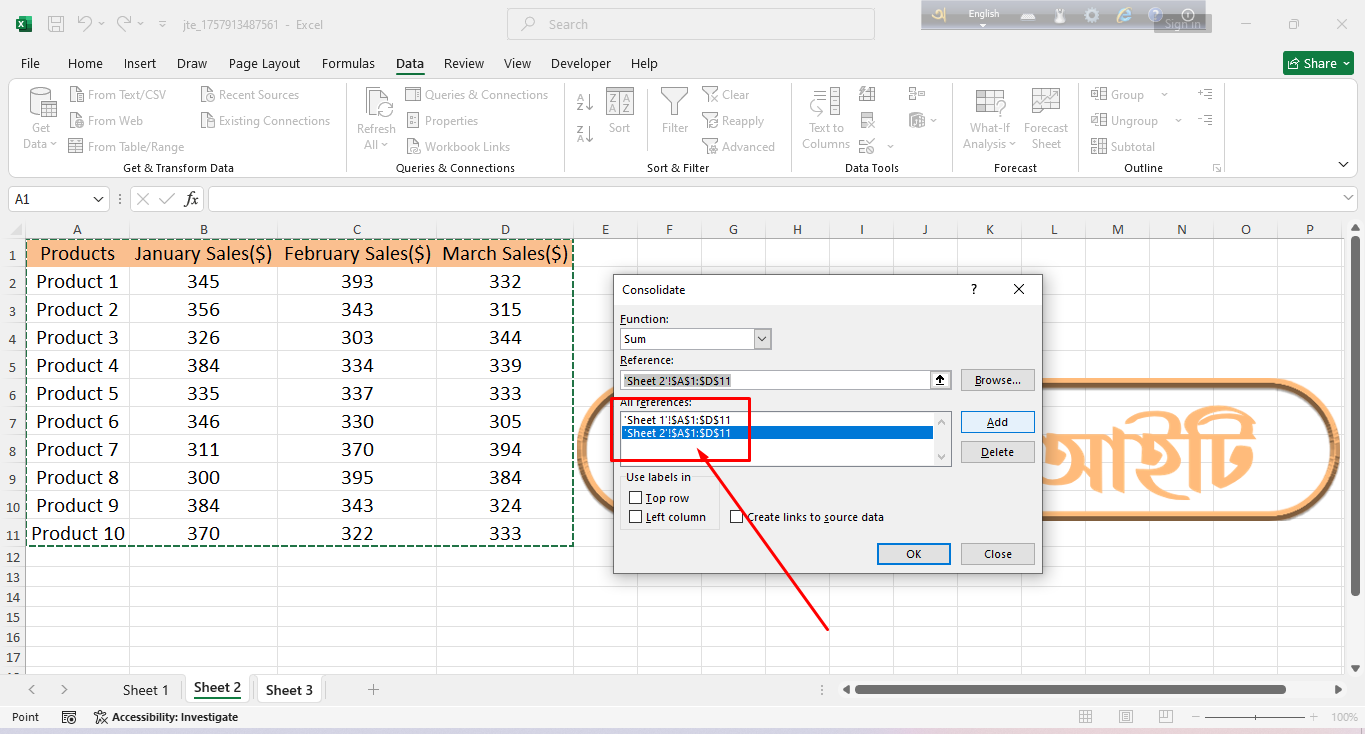Toggle Create links to source data
This screenshot has height=734, width=1365.
tap(737, 517)
